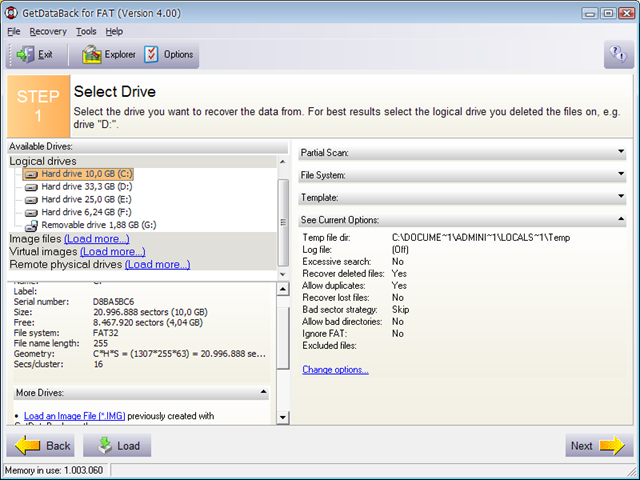The image size is (640, 480).
Task: Click the drive icon next to Hard drive (C:)
Action: [x=31, y=175]
